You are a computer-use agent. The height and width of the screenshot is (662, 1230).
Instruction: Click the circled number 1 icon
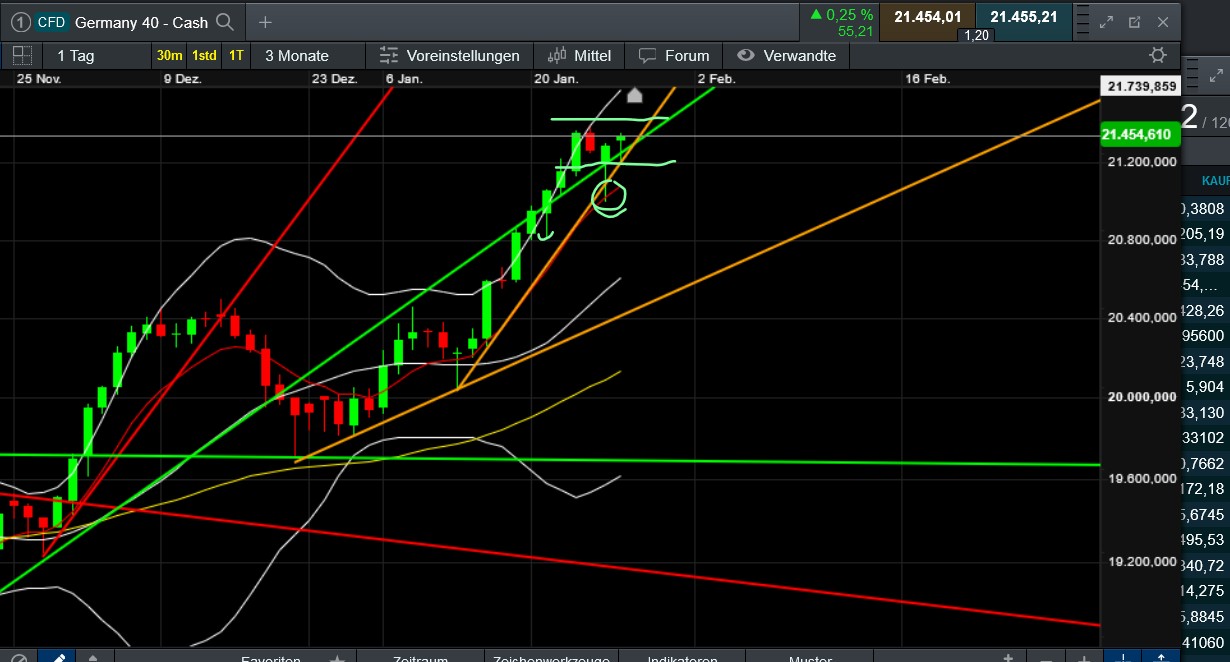(19, 21)
